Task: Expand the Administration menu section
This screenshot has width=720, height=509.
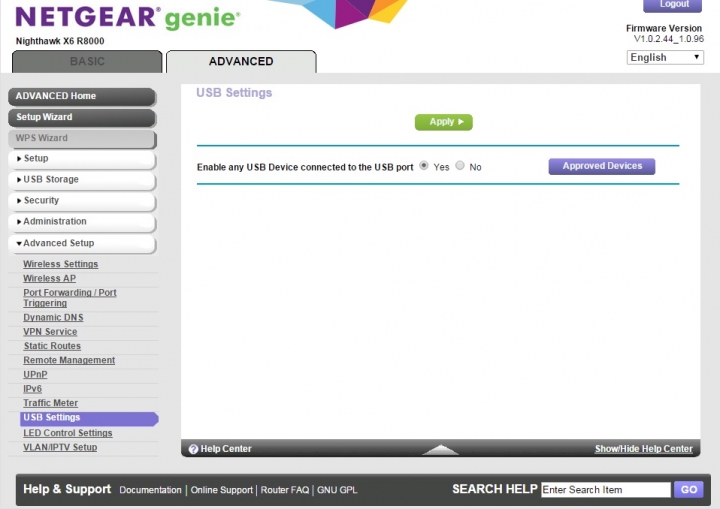Action: pyautogui.click(x=82, y=222)
